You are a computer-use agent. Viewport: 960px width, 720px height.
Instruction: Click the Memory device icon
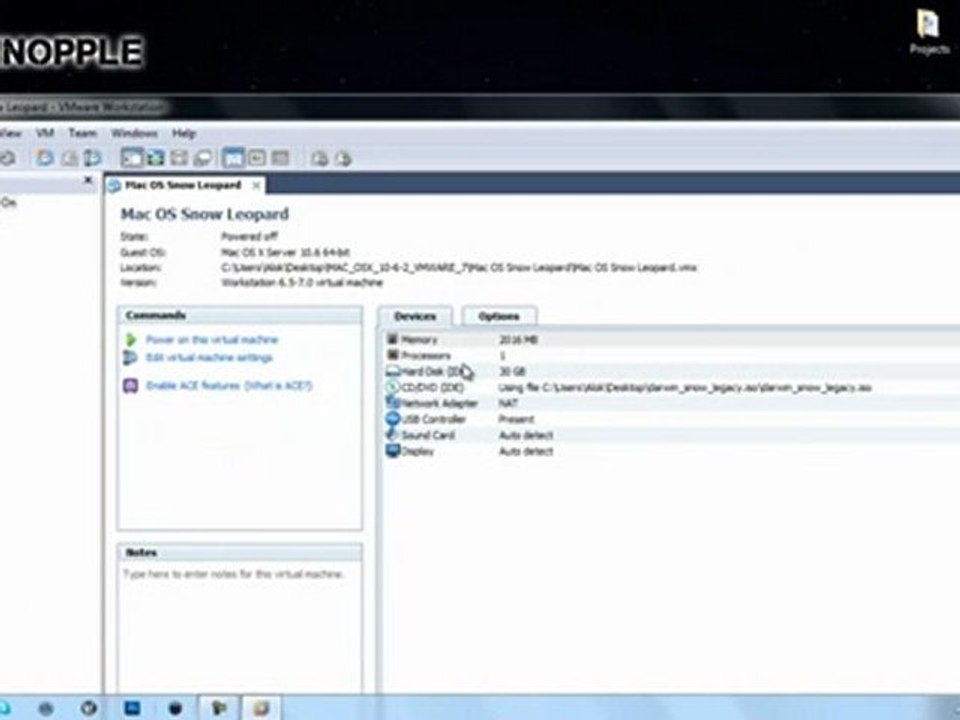[x=392, y=339]
